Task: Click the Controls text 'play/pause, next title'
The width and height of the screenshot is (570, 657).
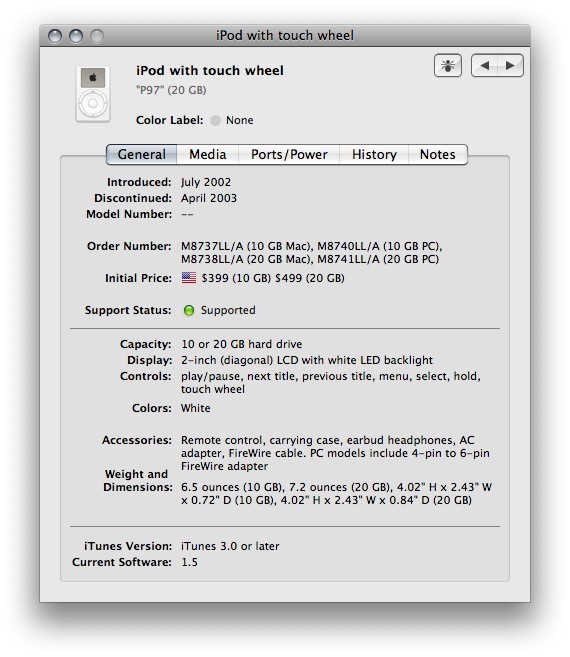Action: tap(238, 376)
